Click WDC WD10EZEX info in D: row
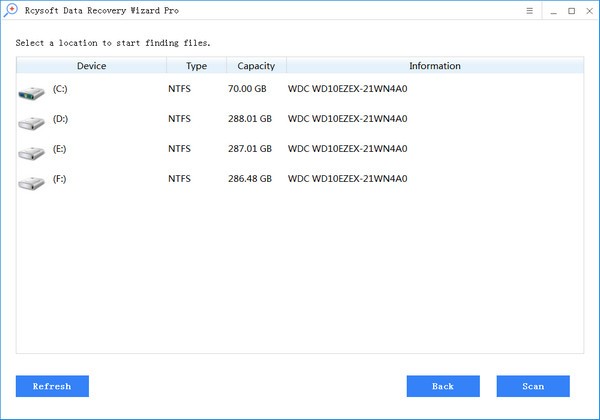 click(x=347, y=119)
